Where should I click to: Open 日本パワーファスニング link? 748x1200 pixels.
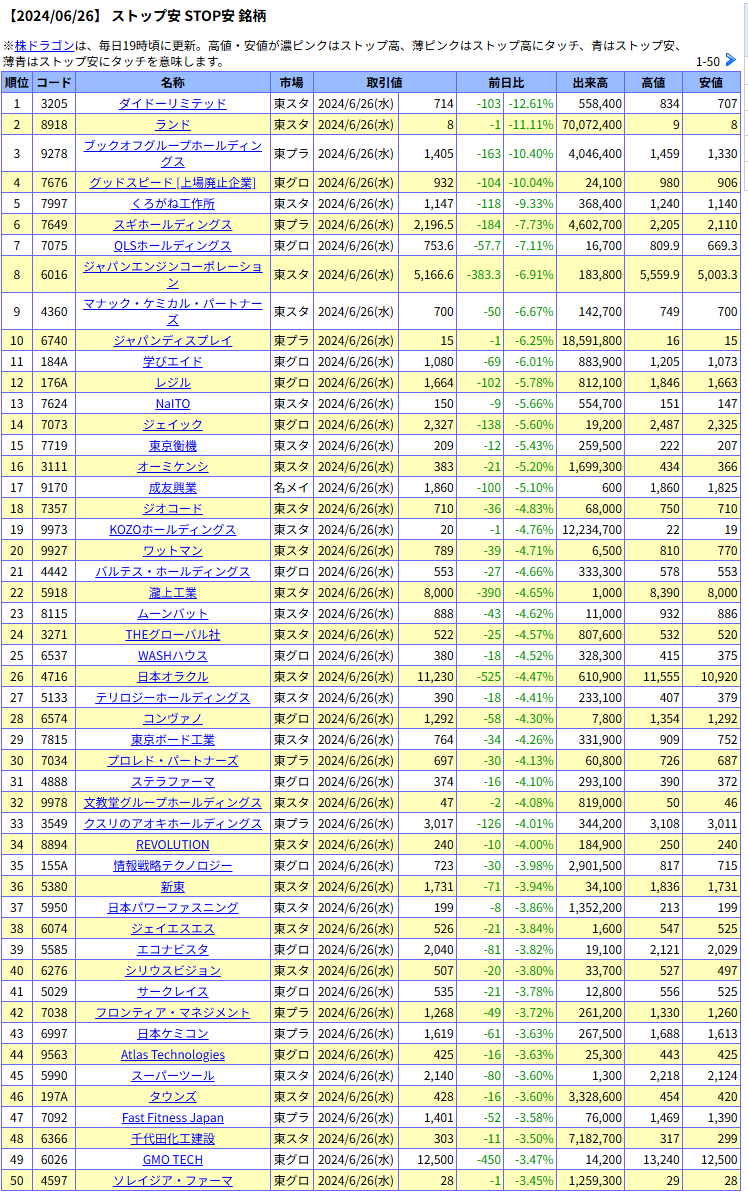pos(172,907)
